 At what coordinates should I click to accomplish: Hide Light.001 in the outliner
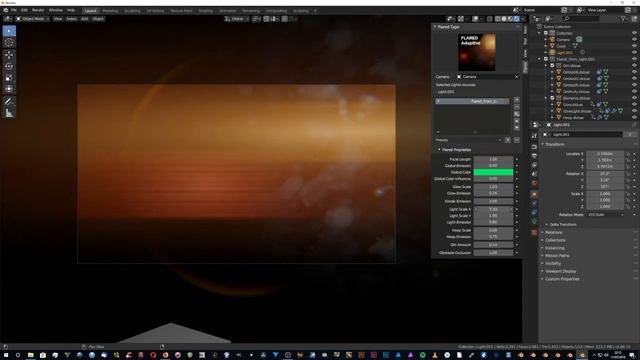(x=634, y=53)
